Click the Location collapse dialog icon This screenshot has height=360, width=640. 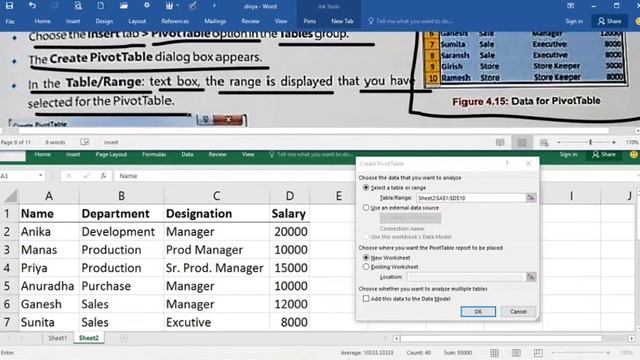[531, 277]
